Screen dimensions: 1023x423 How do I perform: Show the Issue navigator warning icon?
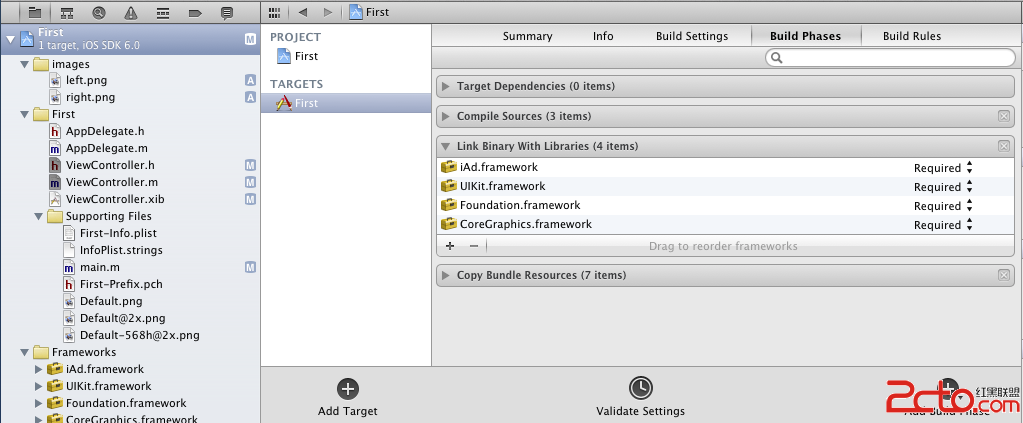(x=131, y=13)
